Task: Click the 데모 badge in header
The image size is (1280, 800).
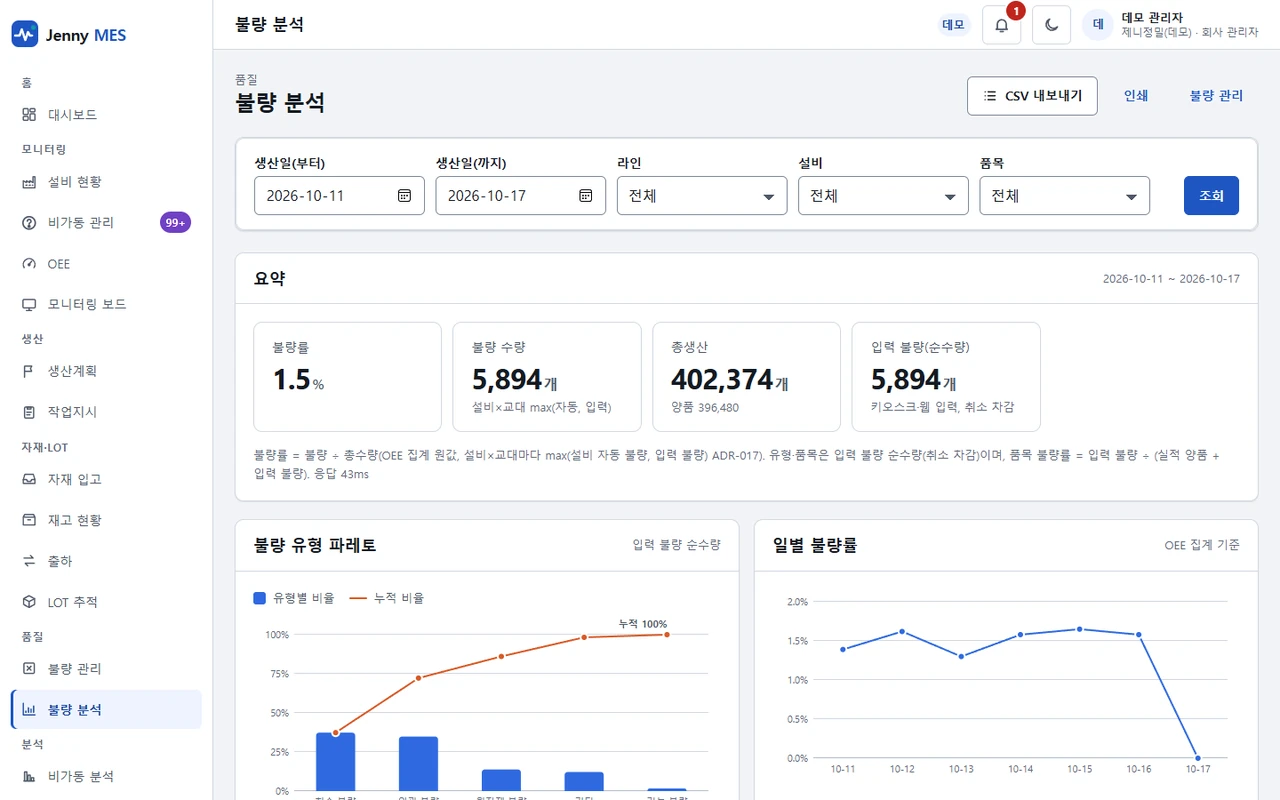Action: pos(954,25)
